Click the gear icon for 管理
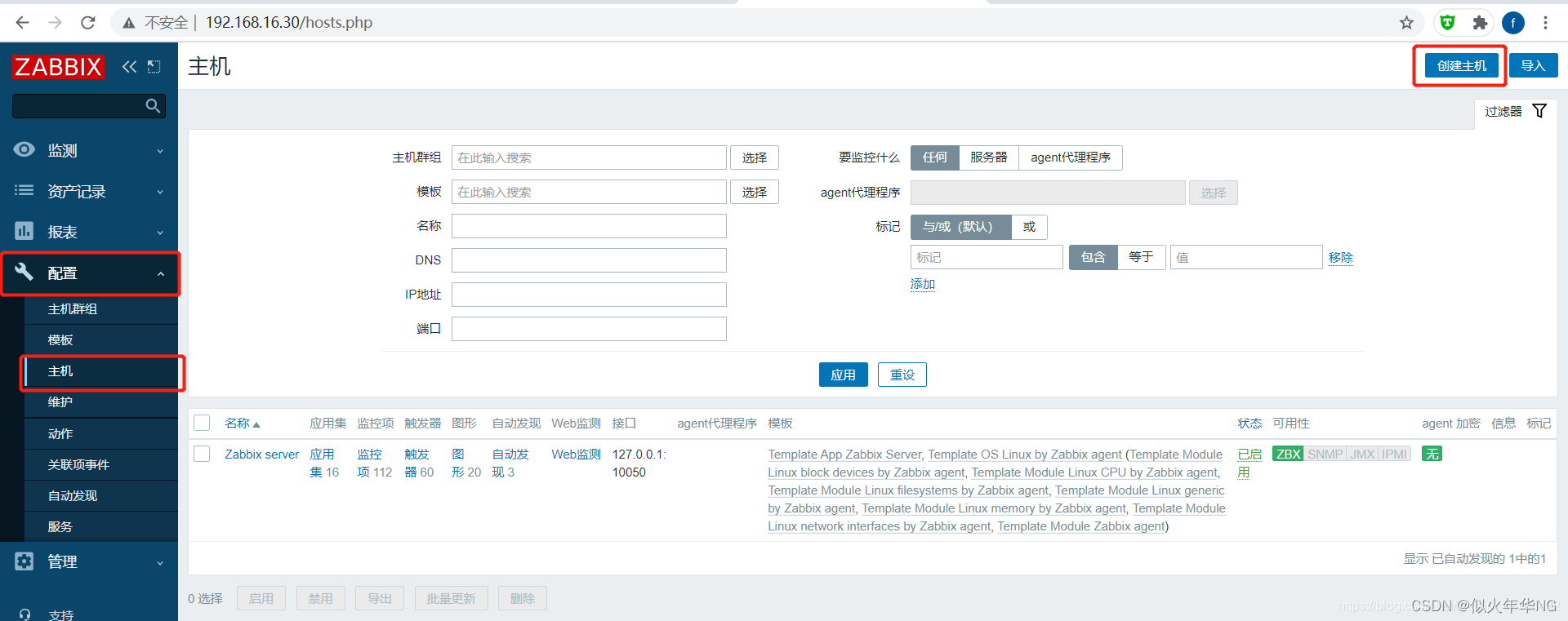The image size is (1568, 621). [x=24, y=561]
